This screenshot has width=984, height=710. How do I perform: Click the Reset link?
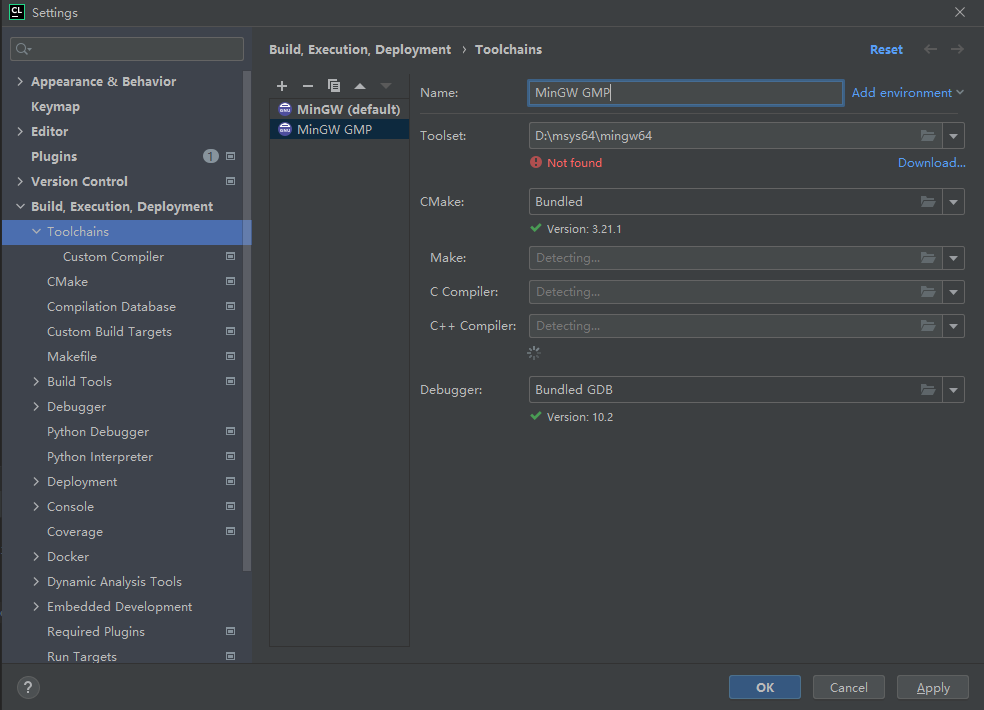886,49
